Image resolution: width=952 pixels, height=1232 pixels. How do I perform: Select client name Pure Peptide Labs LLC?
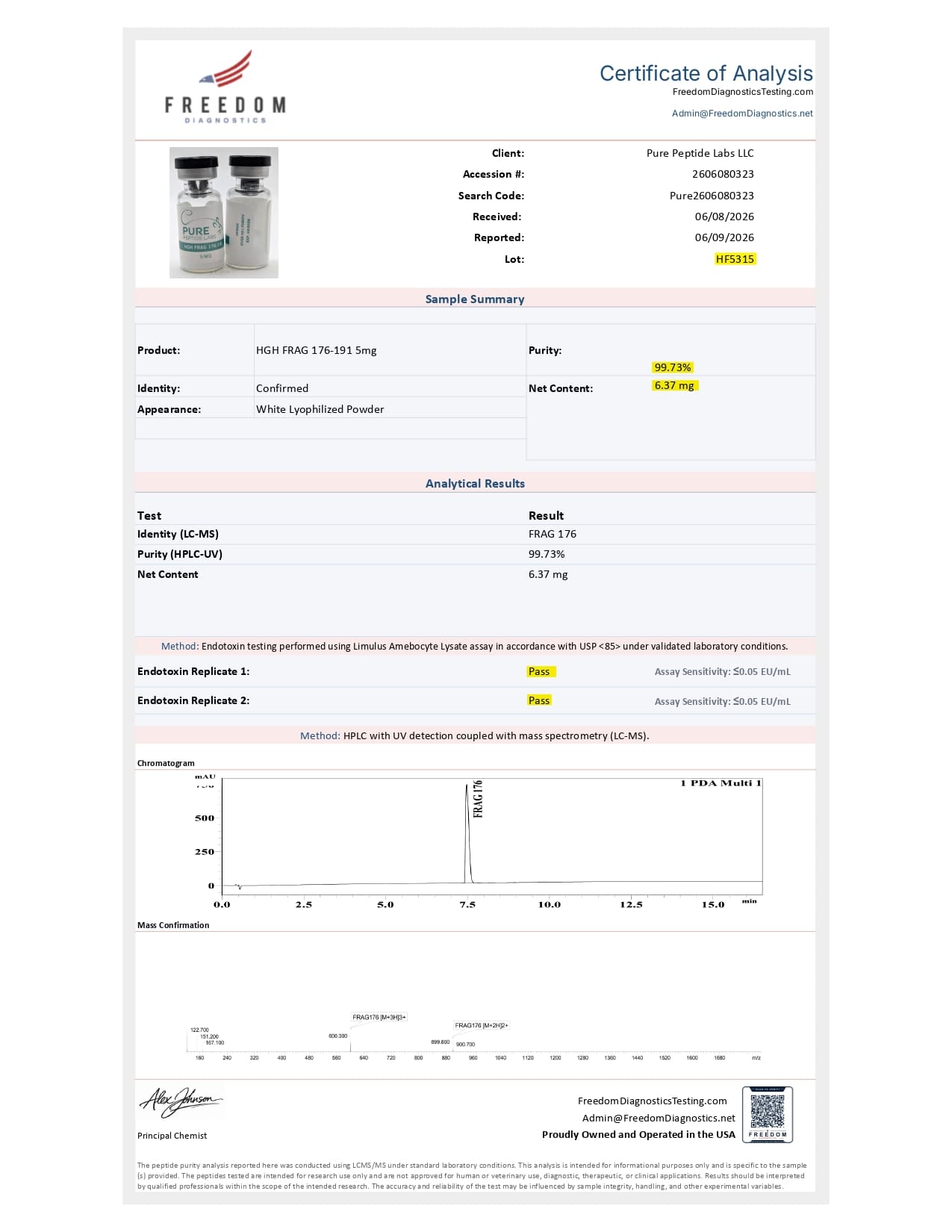click(x=700, y=153)
